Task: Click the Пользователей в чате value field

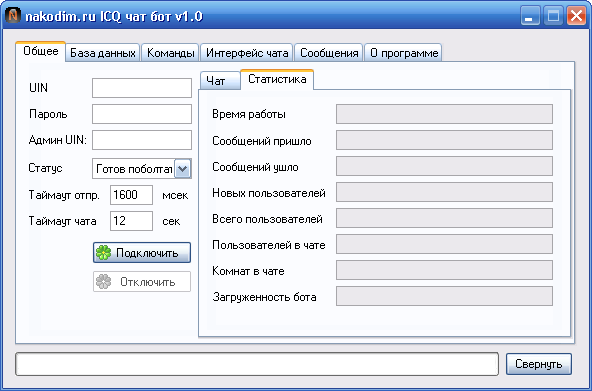Action: (x=444, y=244)
